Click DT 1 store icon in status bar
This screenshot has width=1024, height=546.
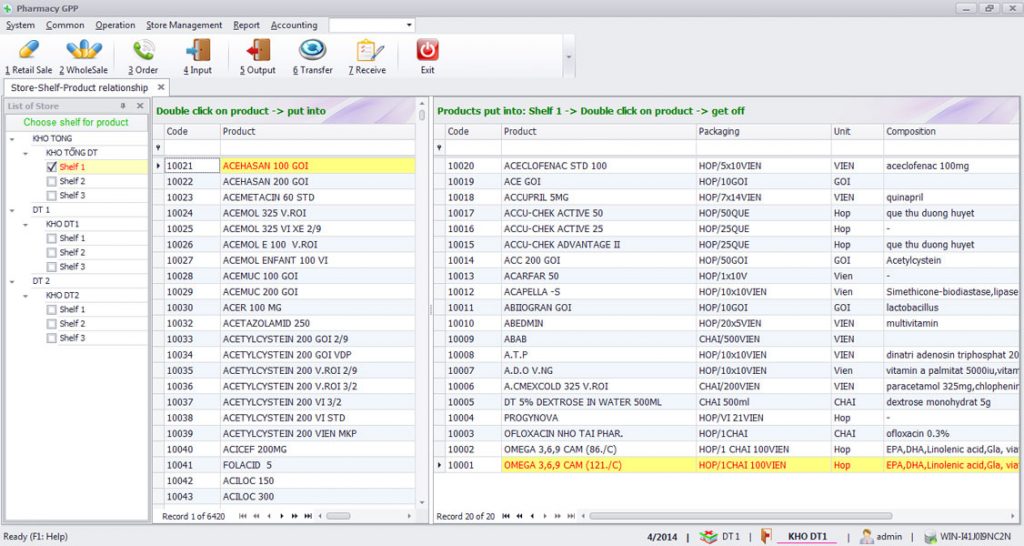click(708, 537)
